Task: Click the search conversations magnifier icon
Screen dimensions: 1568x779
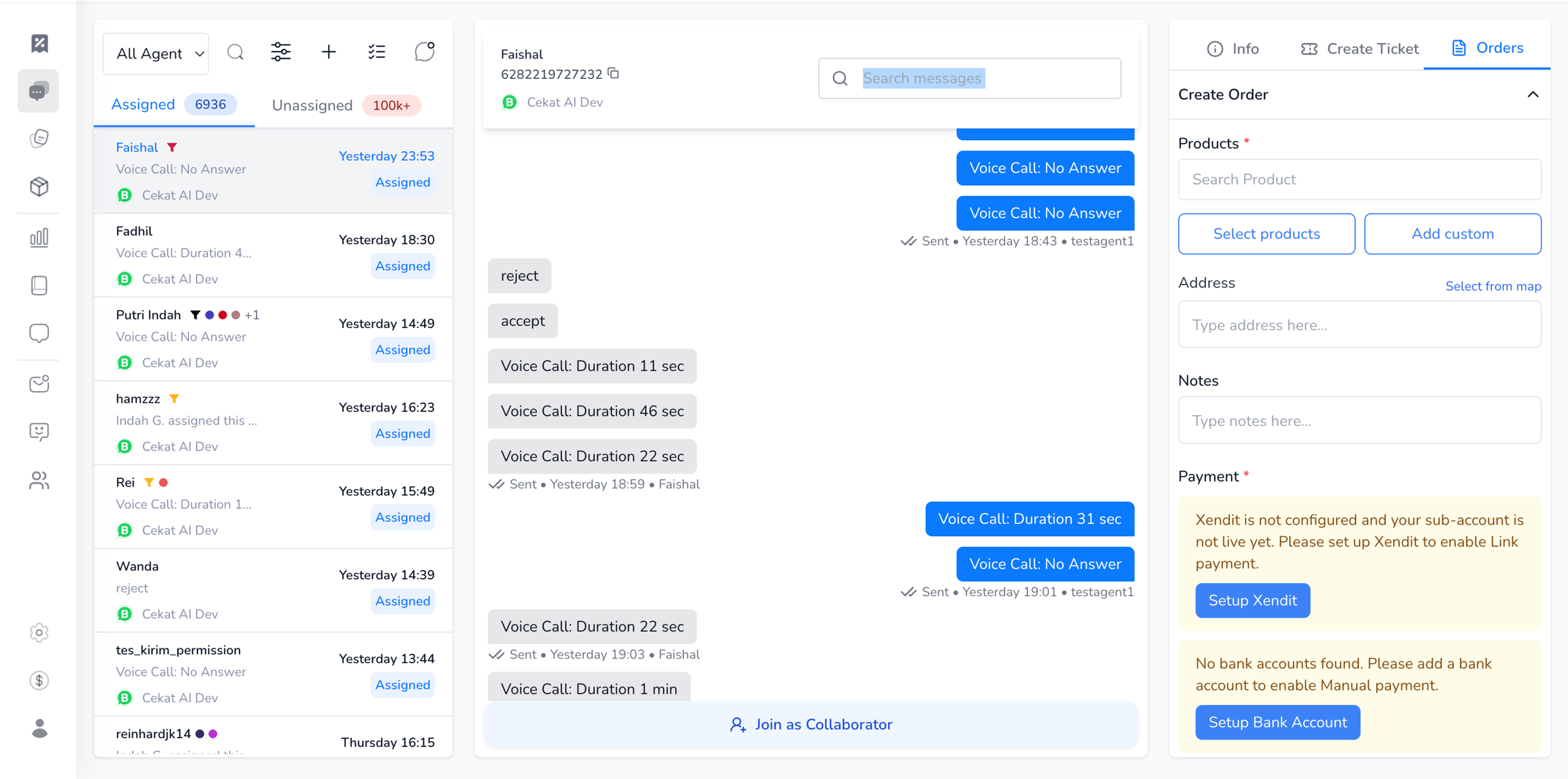Action: (x=235, y=52)
